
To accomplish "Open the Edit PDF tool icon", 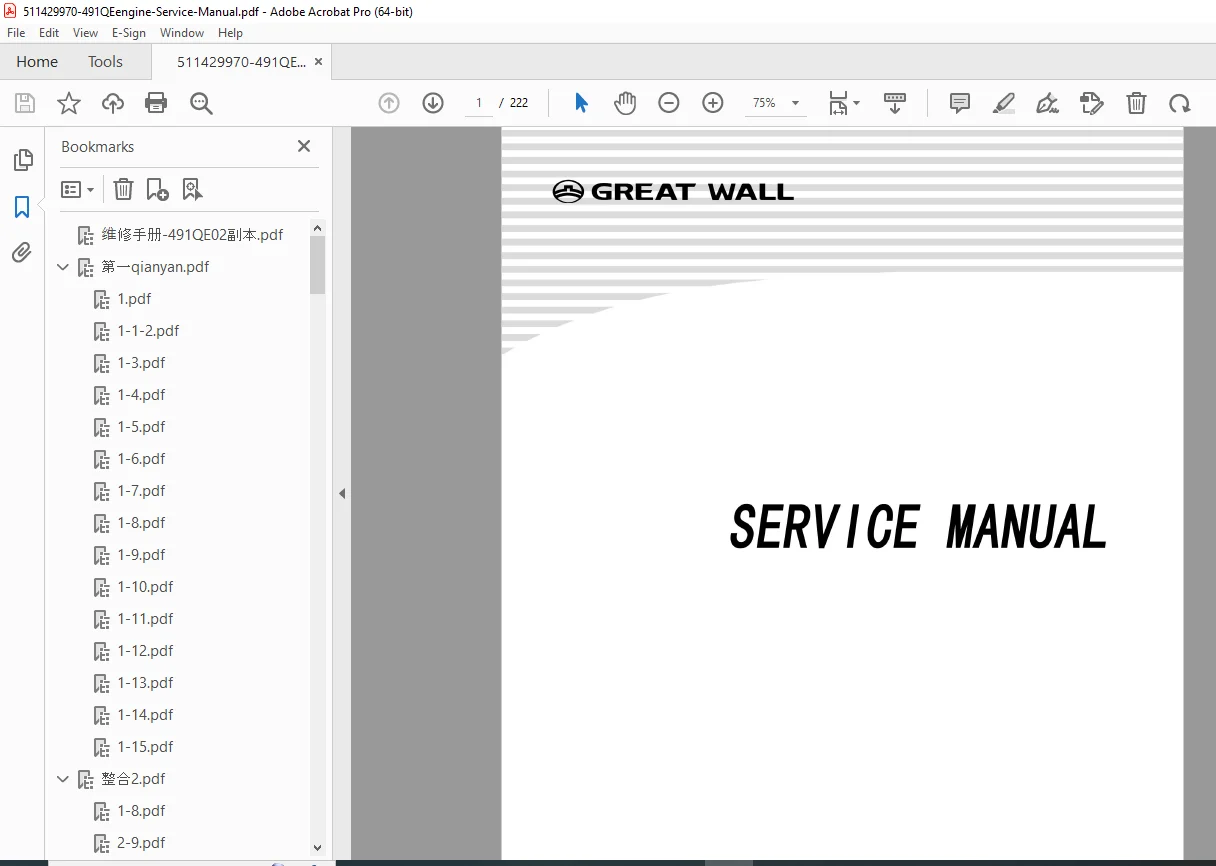I will [x=1091, y=103].
